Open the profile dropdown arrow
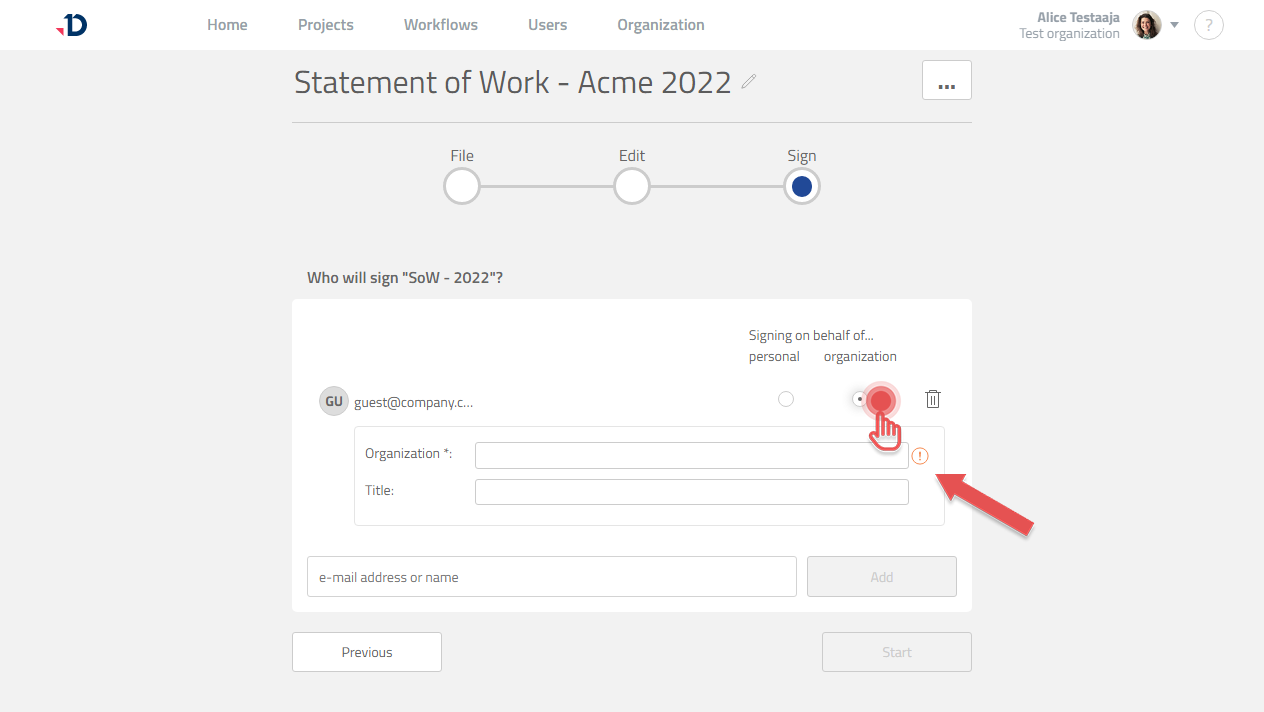 [x=1175, y=25]
